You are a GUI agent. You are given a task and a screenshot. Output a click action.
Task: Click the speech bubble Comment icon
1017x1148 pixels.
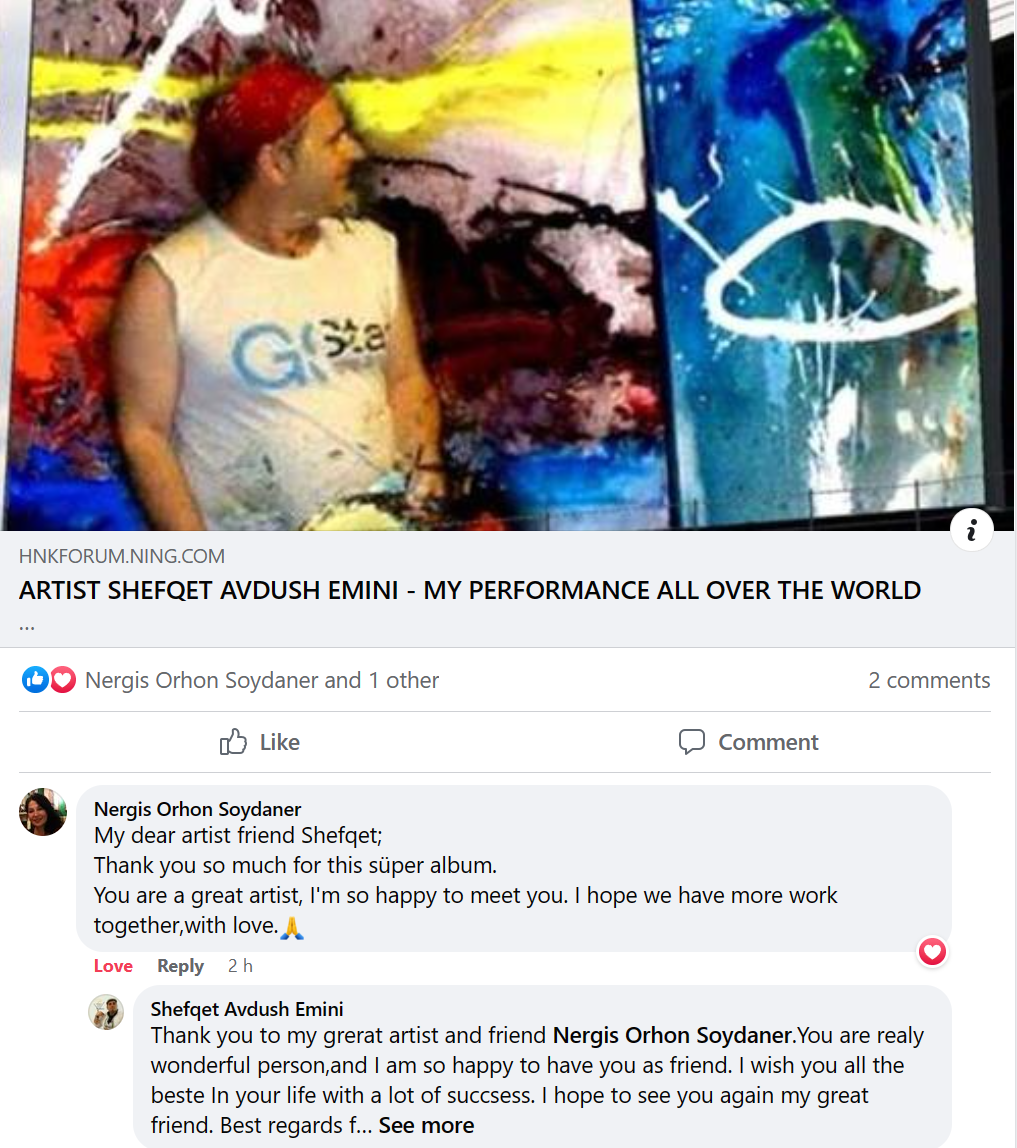pyautogui.click(x=691, y=742)
